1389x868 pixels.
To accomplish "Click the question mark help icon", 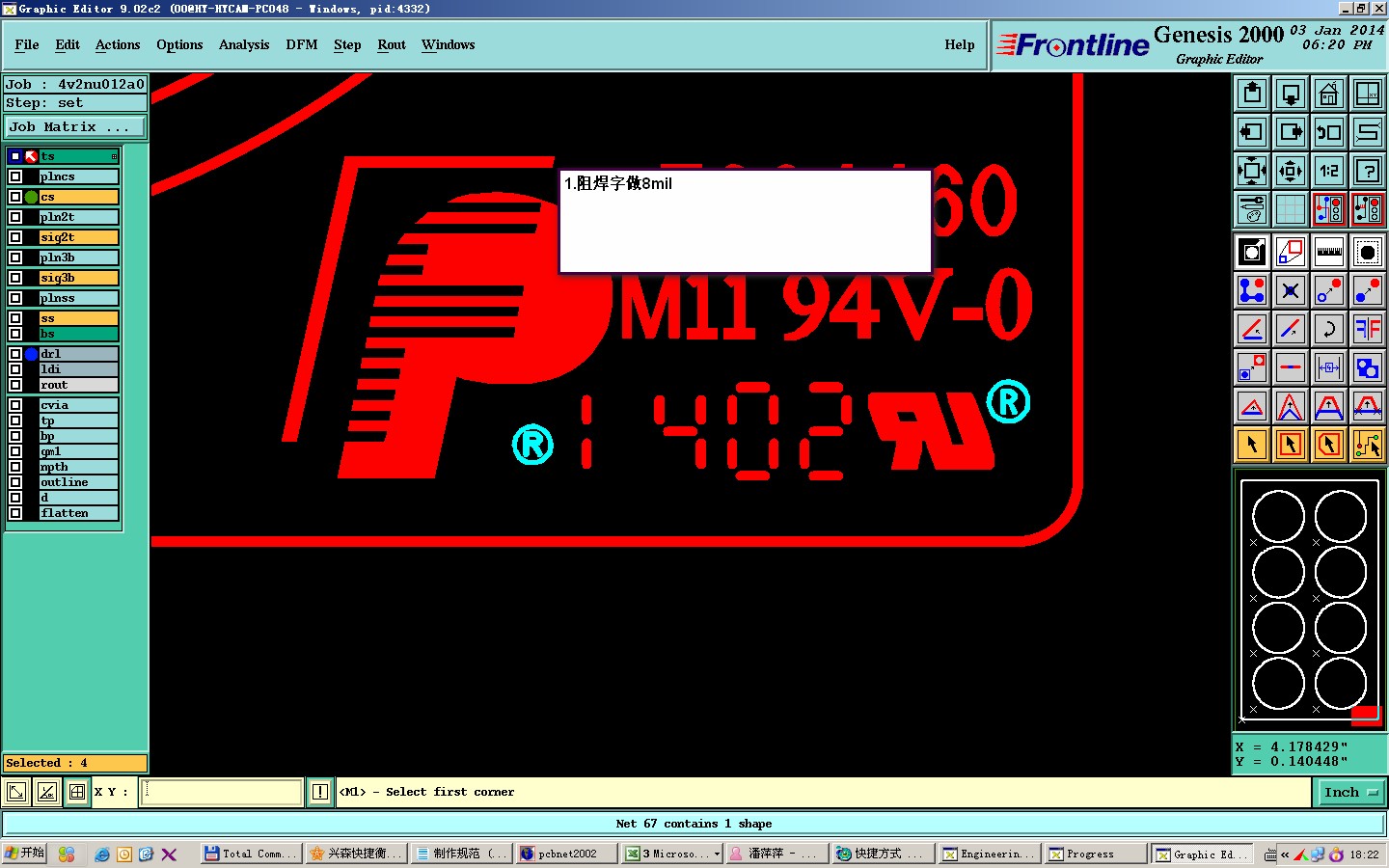I will point(1368,171).
